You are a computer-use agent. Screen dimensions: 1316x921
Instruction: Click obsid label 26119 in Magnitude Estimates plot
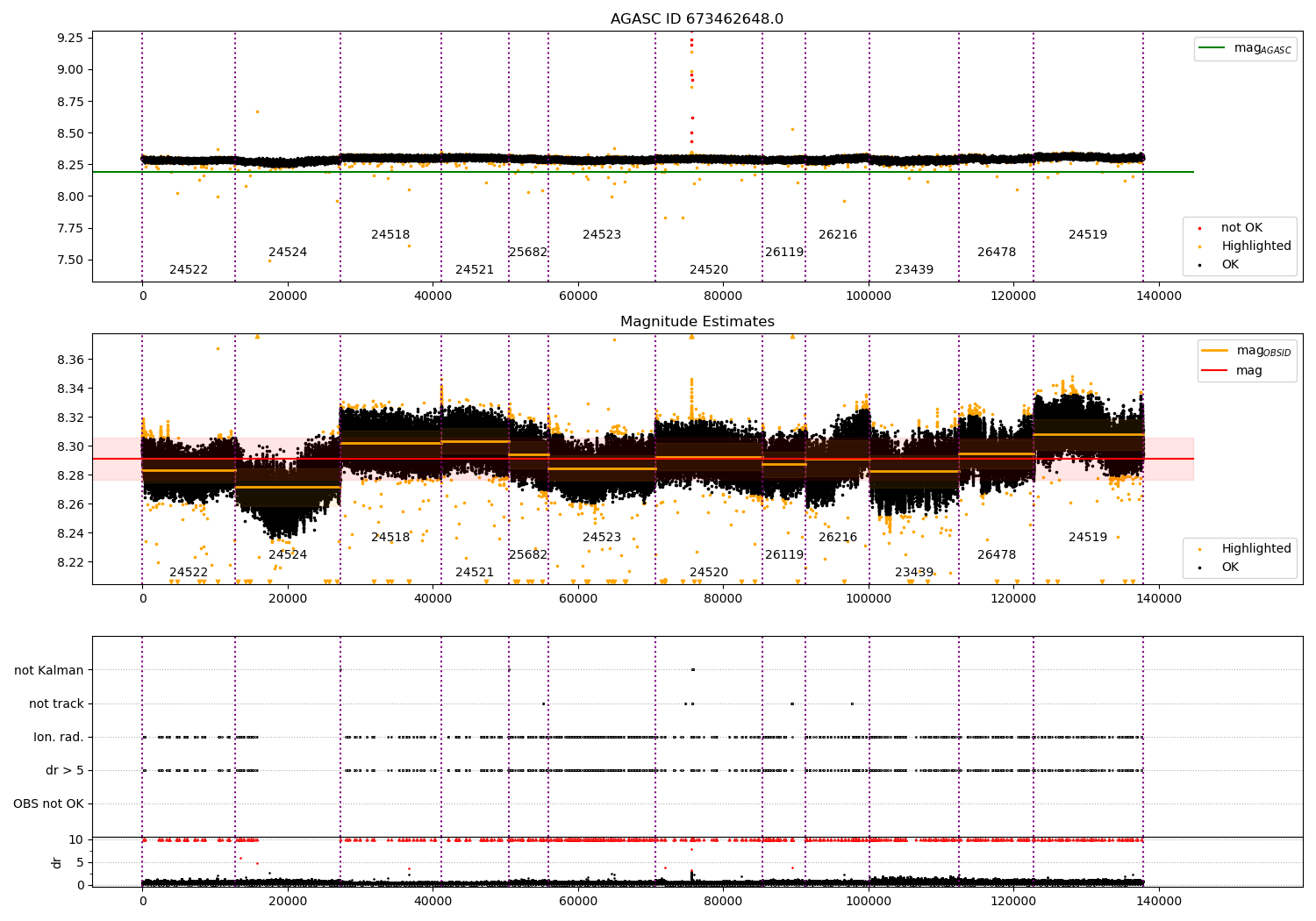(784, 554)
